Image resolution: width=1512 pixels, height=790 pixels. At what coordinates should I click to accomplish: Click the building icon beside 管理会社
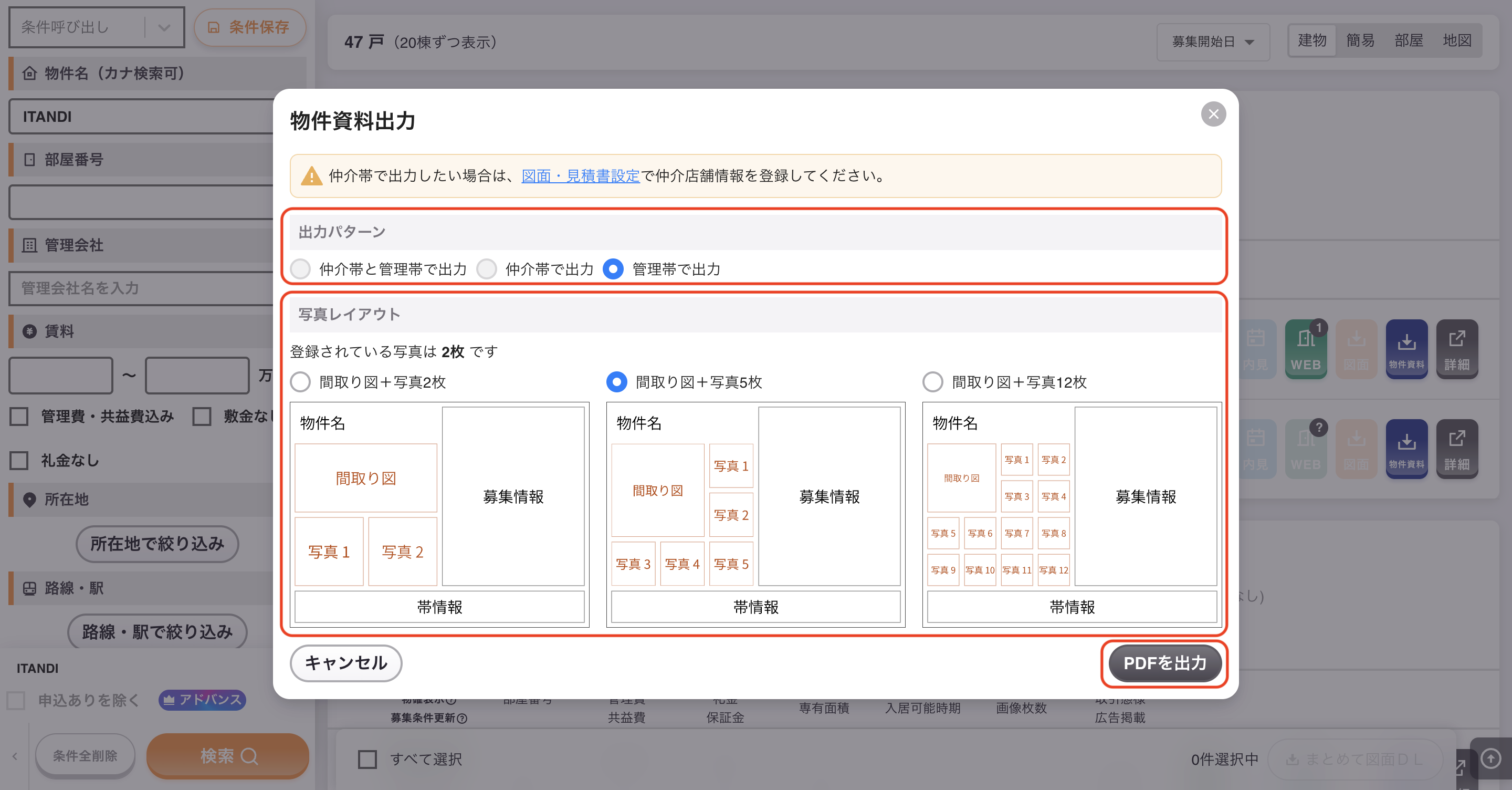click(29, 245)
